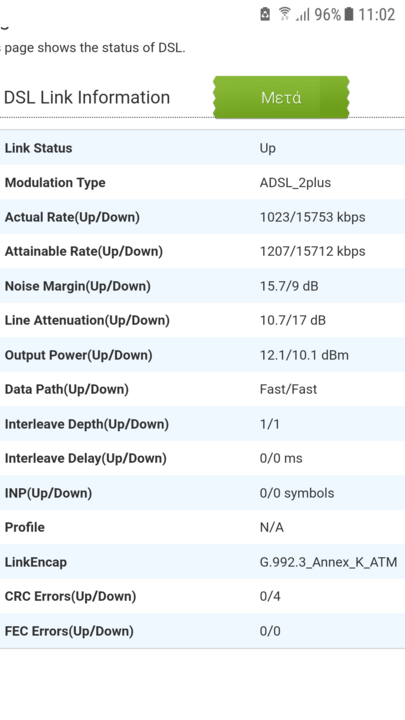This screenshot has height=720, width=405.
Task: Tap the cellular signal bars icon
Action: click(303, 14)
